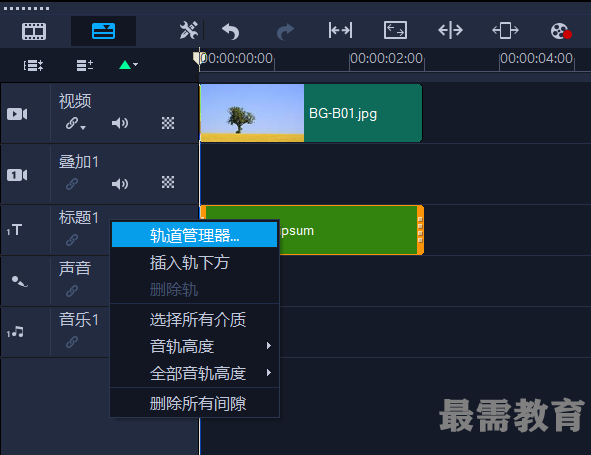
Task: Open the record/capture film reel option
Action: [x=561, y=31]
